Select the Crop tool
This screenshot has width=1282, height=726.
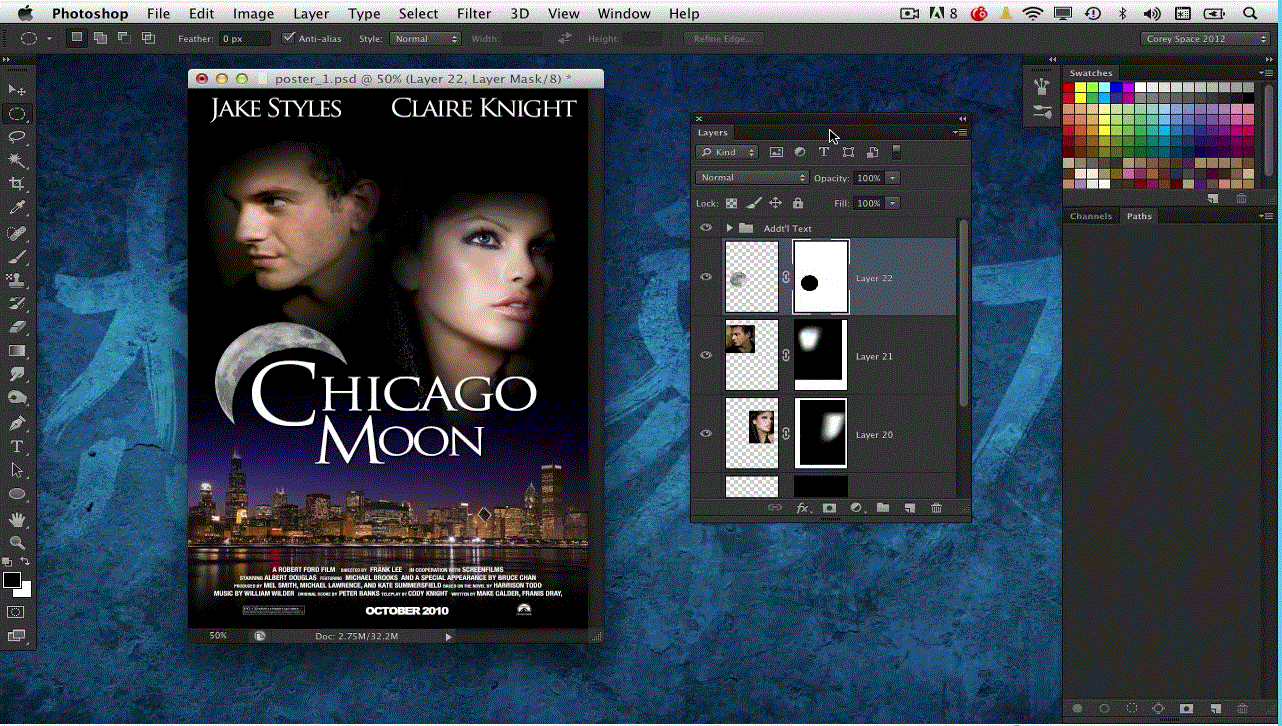[17, 184]
